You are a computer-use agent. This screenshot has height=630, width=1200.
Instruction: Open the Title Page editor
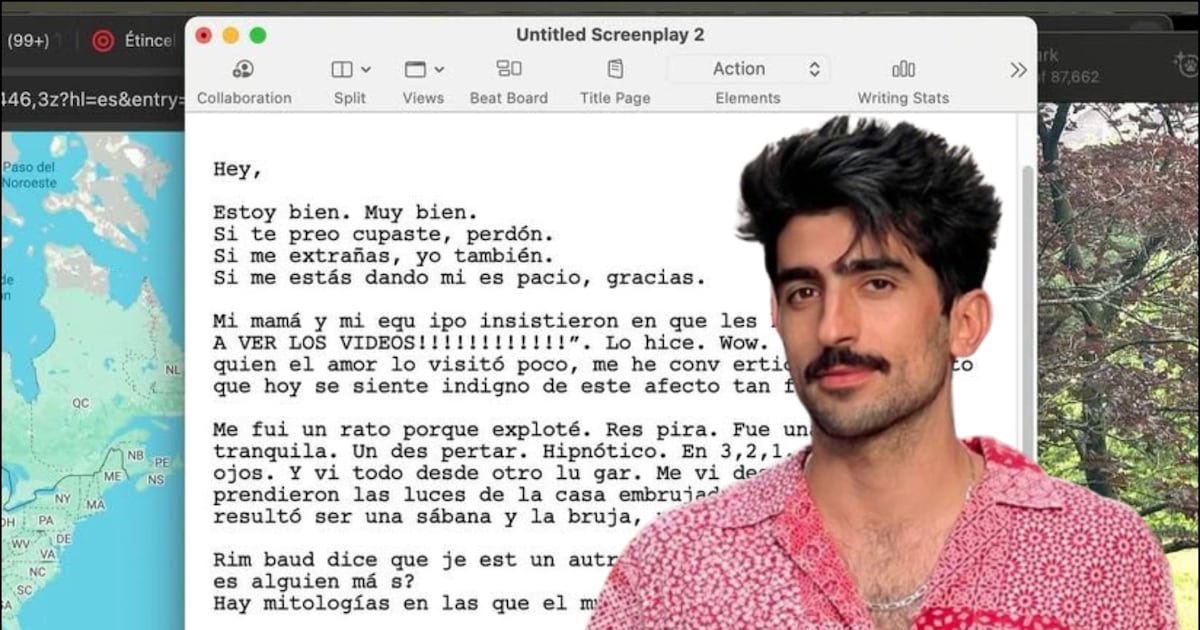click(x=615, y=69)
